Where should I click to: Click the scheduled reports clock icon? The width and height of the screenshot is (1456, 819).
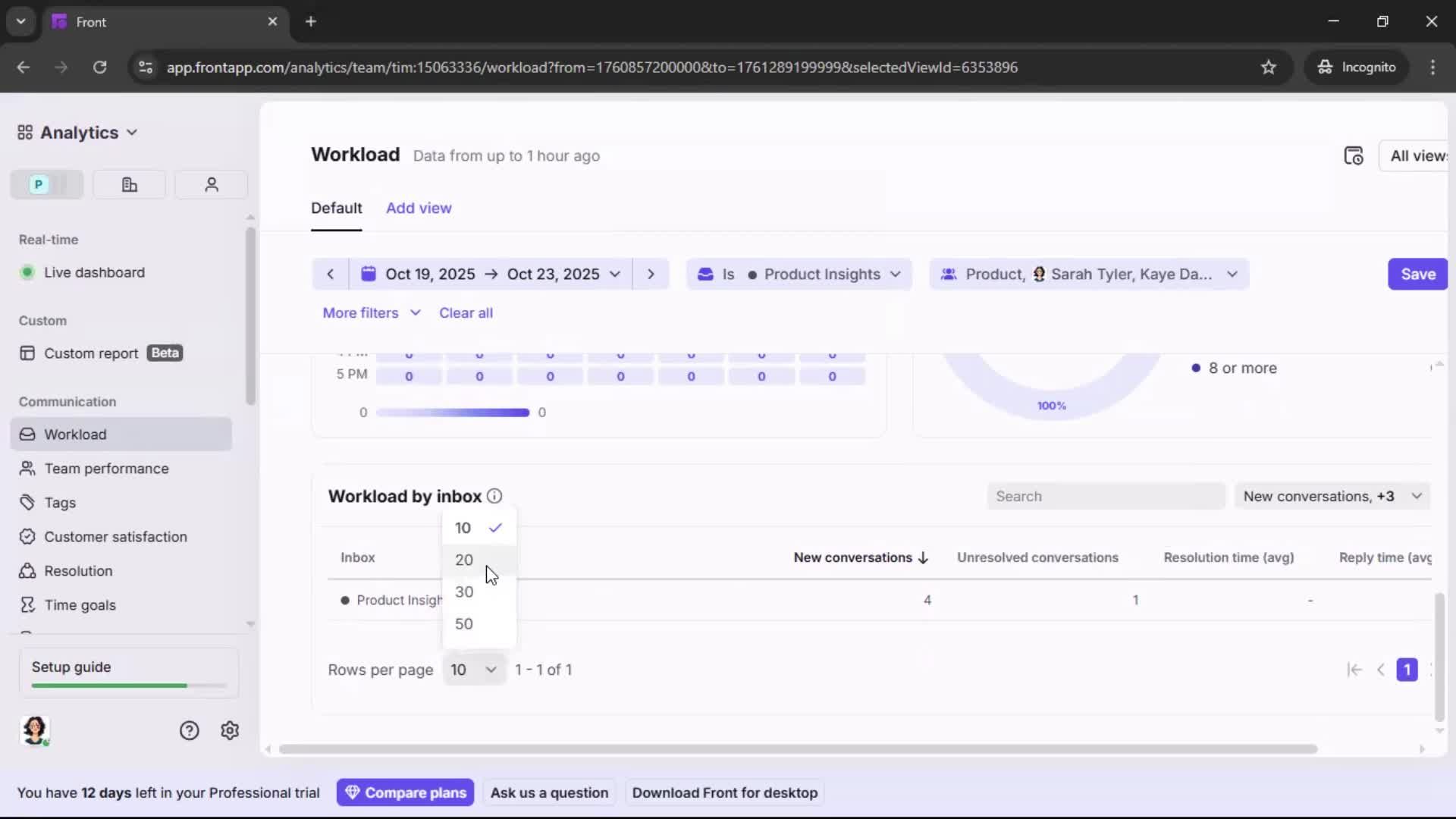pos(1354,155)
